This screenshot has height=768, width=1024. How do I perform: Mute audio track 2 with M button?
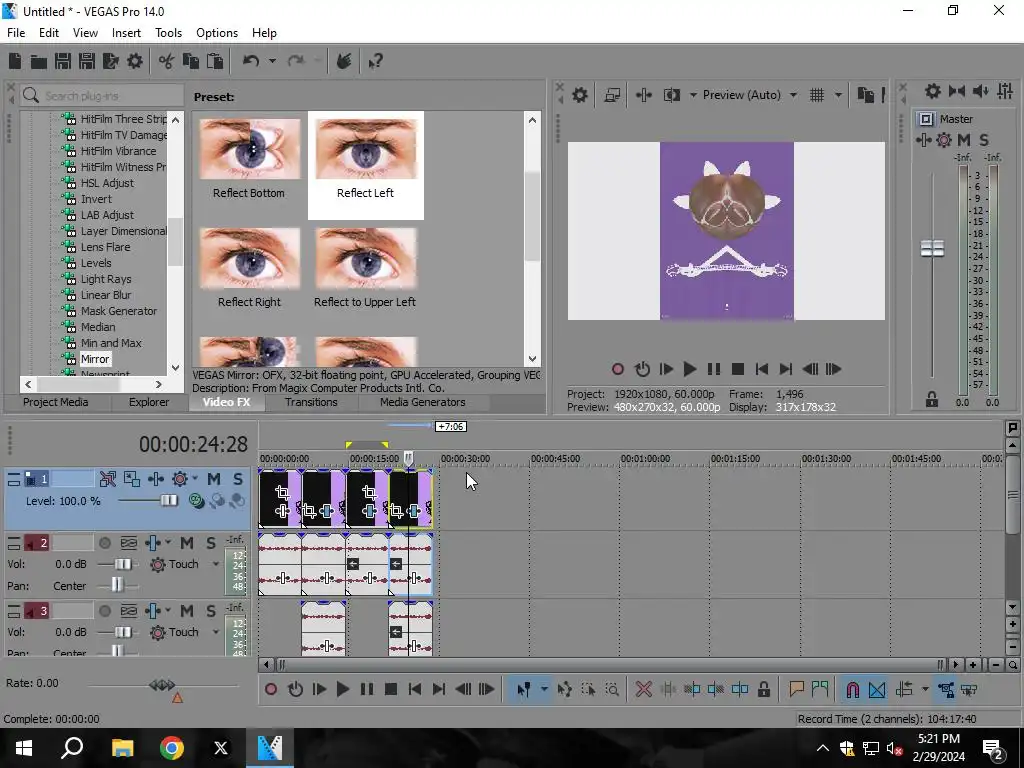(x=187, y=543)
